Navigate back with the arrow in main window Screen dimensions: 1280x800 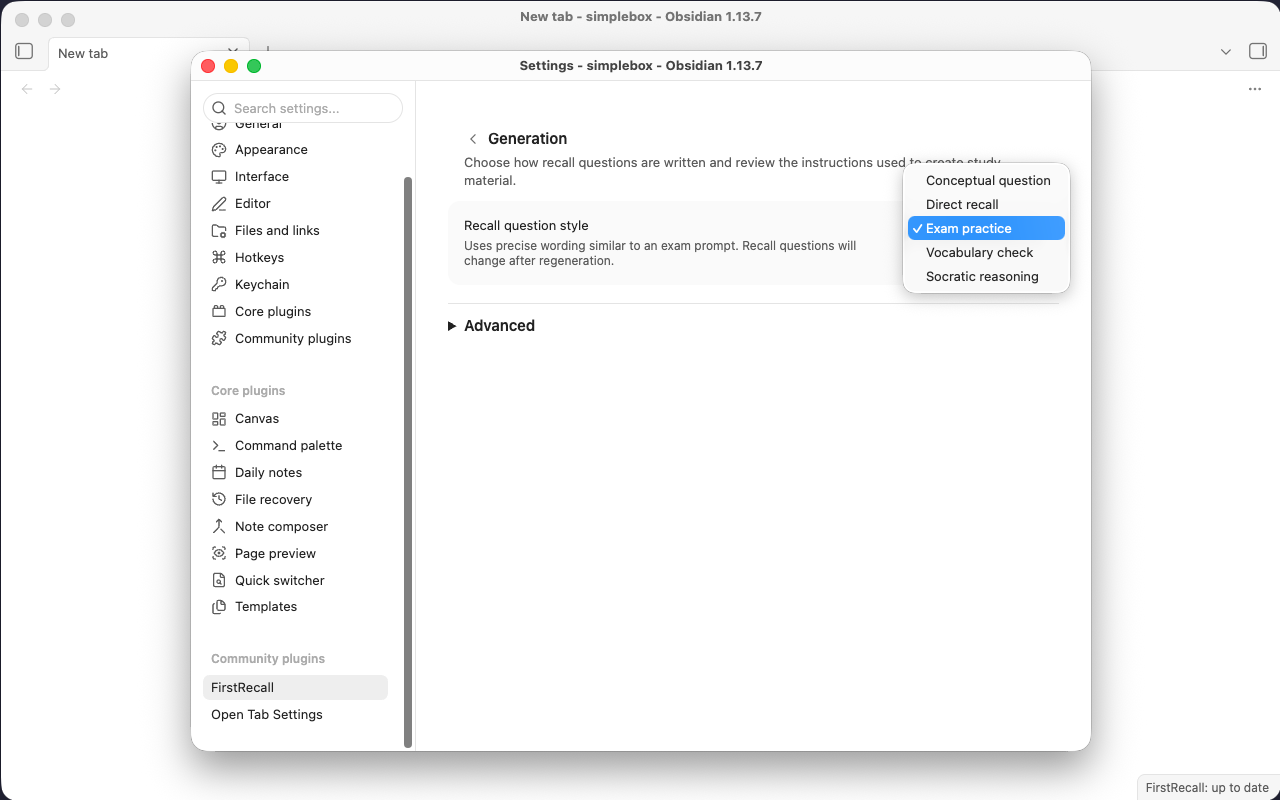pos(27,89)
